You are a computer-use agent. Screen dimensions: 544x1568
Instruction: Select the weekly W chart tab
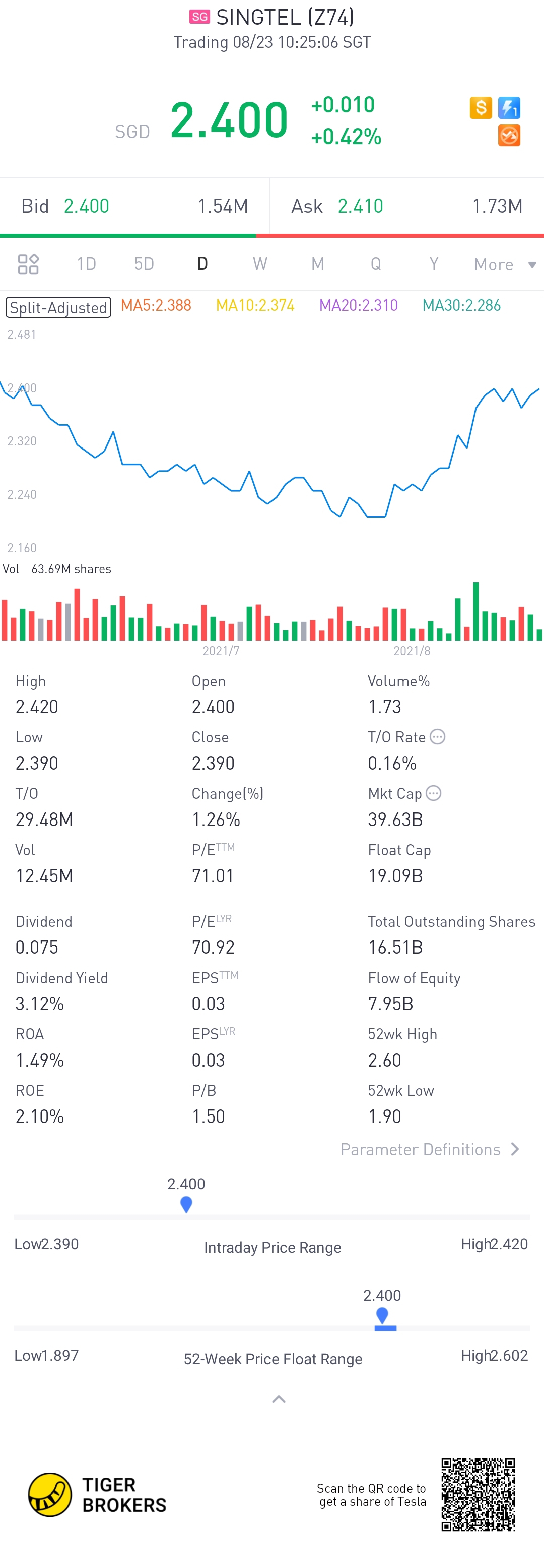260,264
